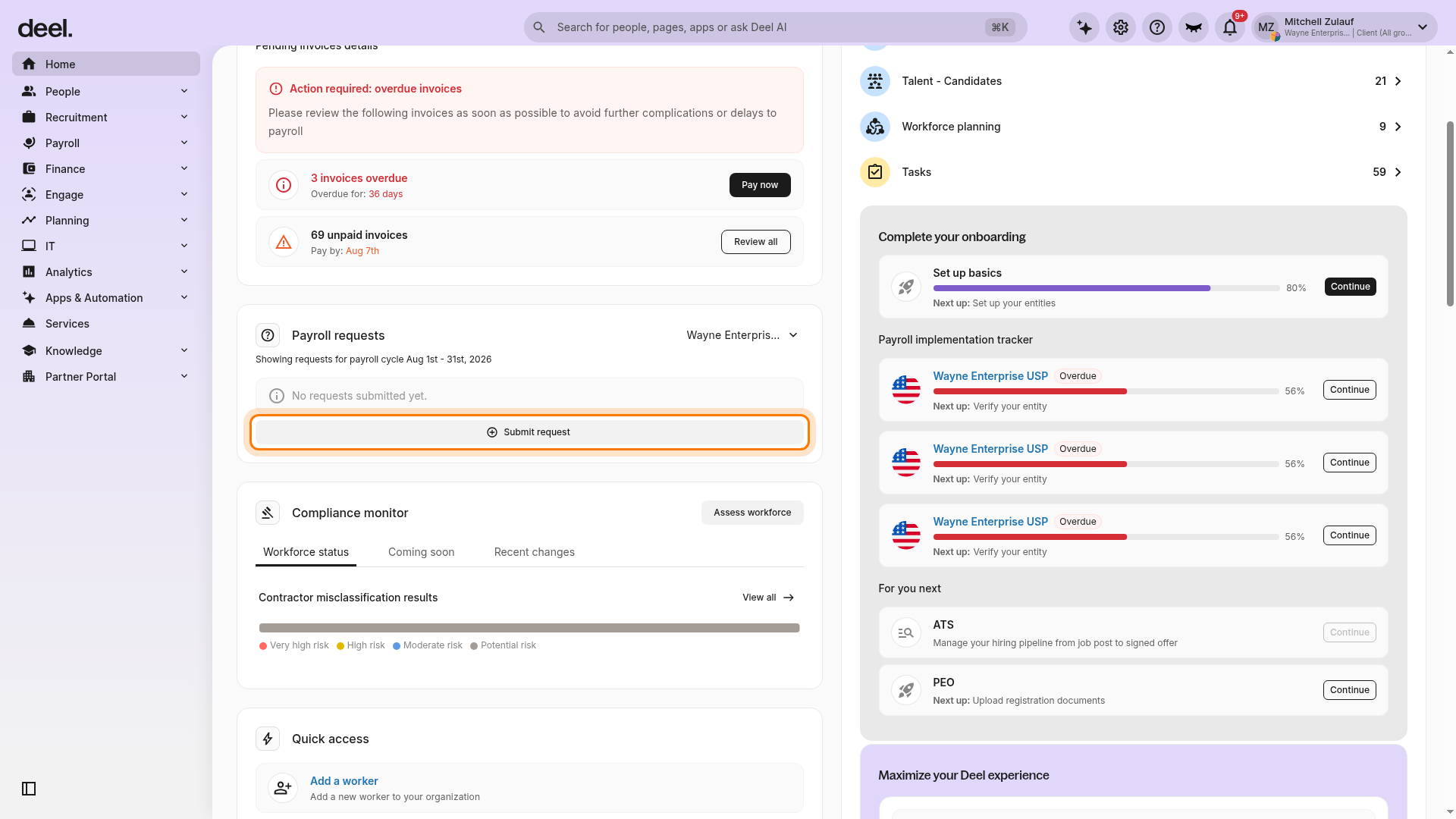The width and height of the screenshot is (1456, 819).
Task: Open Talent - Candidates row chevron
Action: point(1398,81)
